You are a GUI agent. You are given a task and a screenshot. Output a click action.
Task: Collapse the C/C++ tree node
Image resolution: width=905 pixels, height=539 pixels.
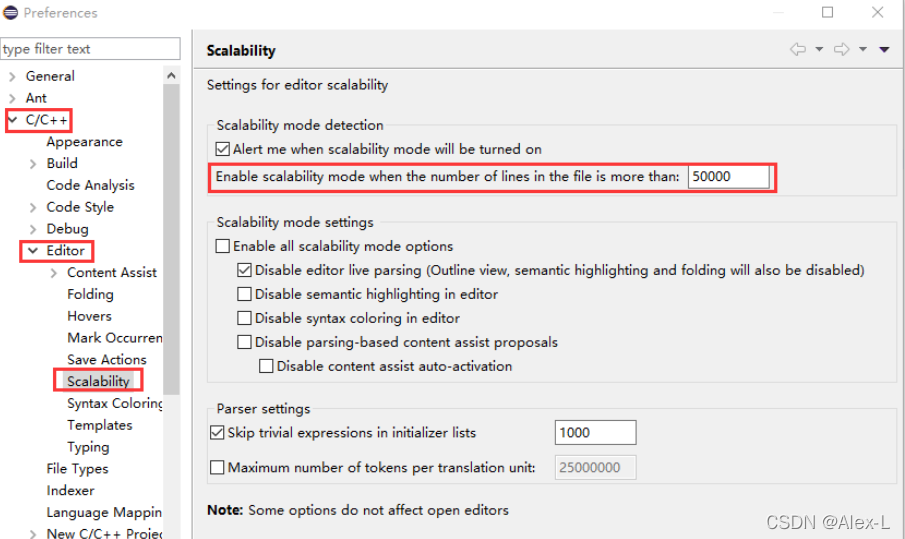tap(11, 120)
